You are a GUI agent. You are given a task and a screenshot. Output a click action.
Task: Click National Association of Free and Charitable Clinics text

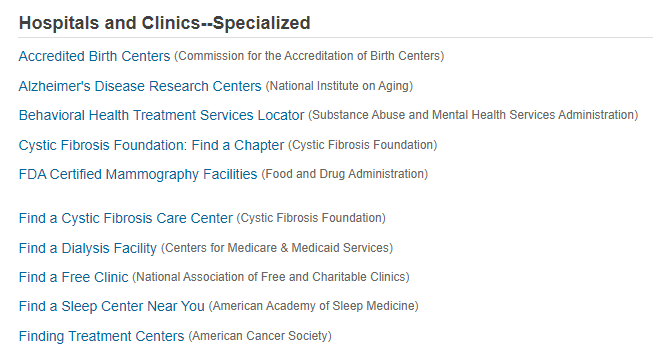click(x=271, y=277)
